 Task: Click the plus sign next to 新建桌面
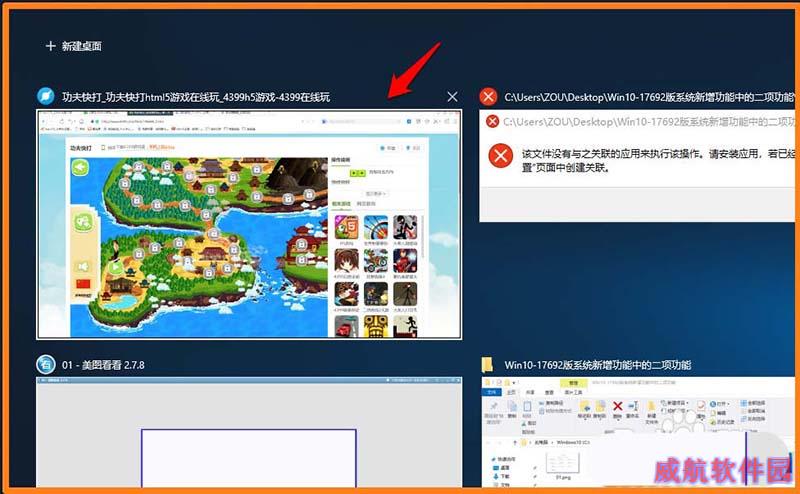pos(50,46)
